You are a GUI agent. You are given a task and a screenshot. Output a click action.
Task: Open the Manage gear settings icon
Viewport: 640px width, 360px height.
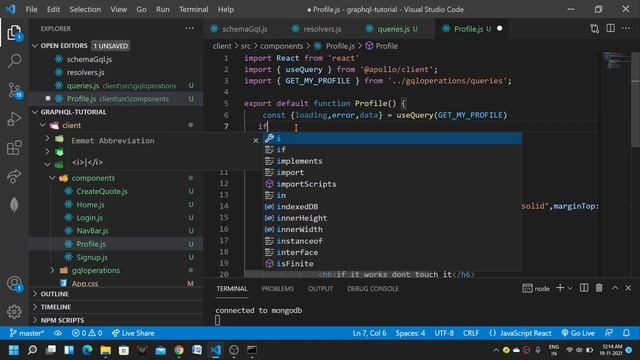click(x=14, y=311)
